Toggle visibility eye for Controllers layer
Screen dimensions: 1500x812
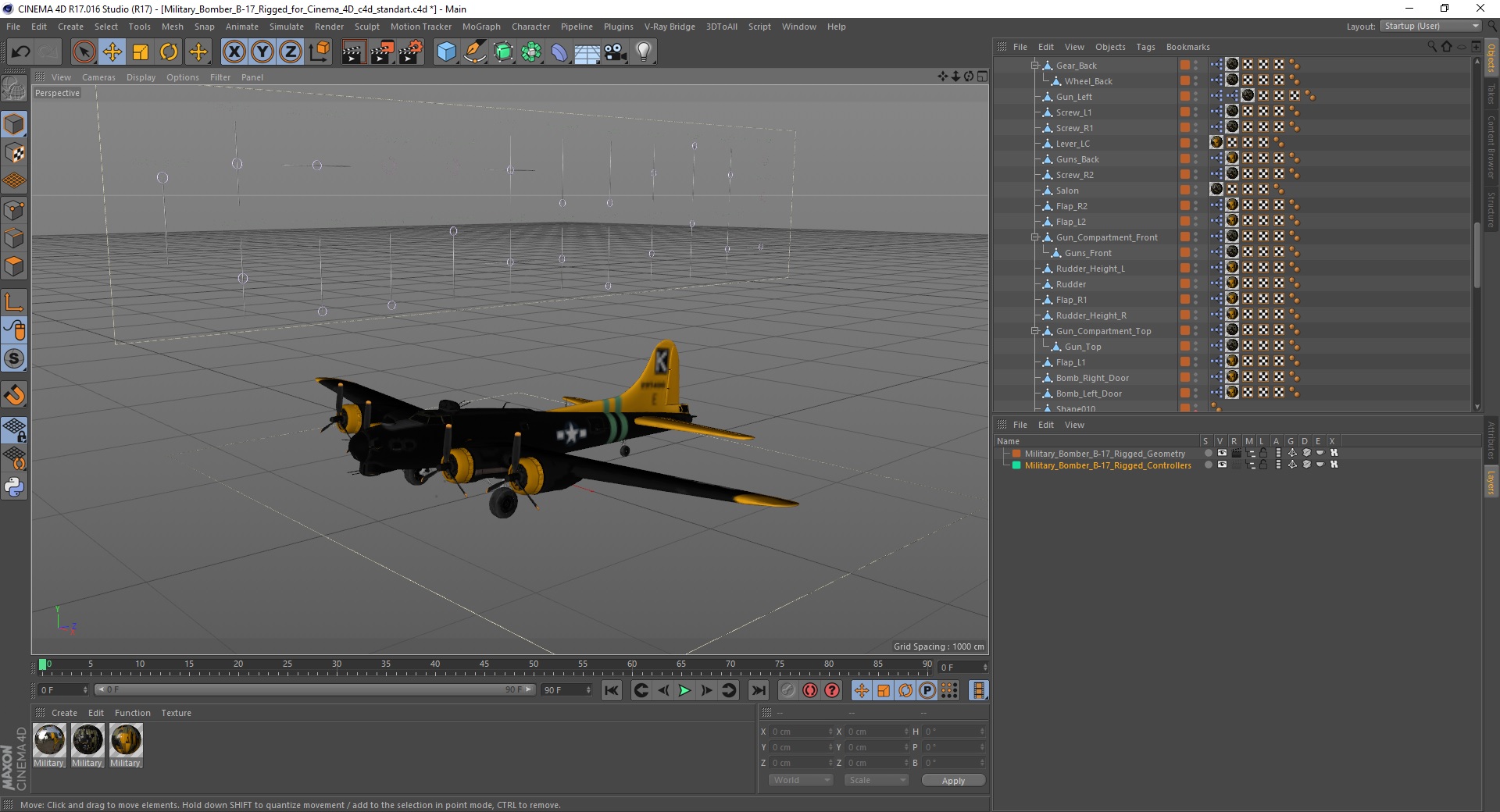[x=1222, y=465]
